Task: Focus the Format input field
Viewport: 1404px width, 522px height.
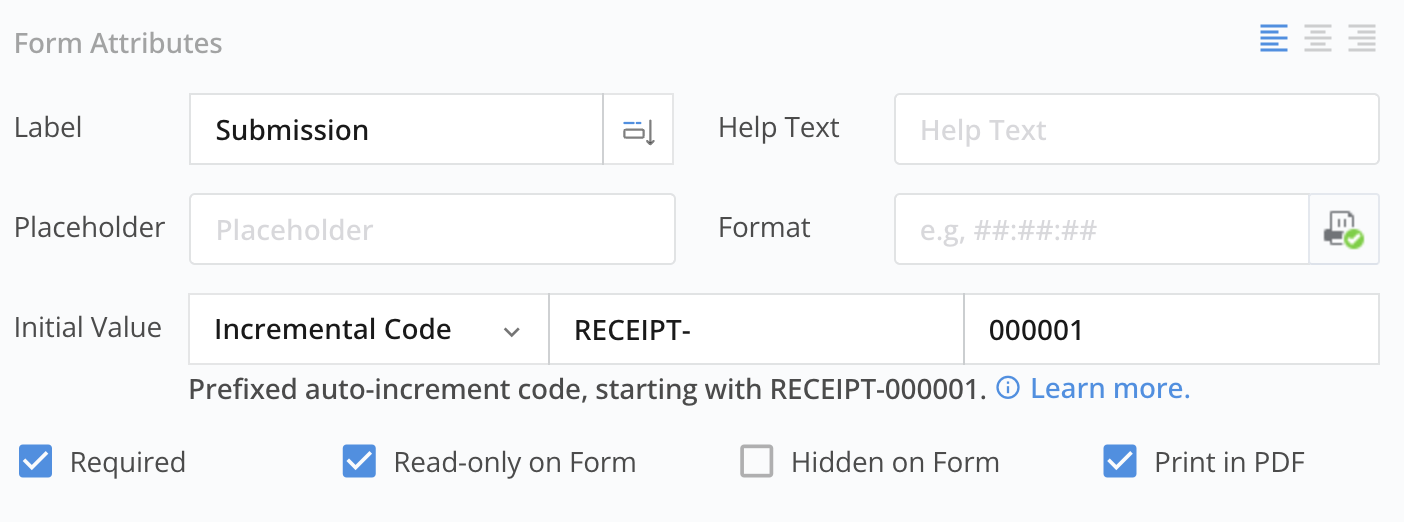Action: pyautogui.click(x=1102, y=229)
